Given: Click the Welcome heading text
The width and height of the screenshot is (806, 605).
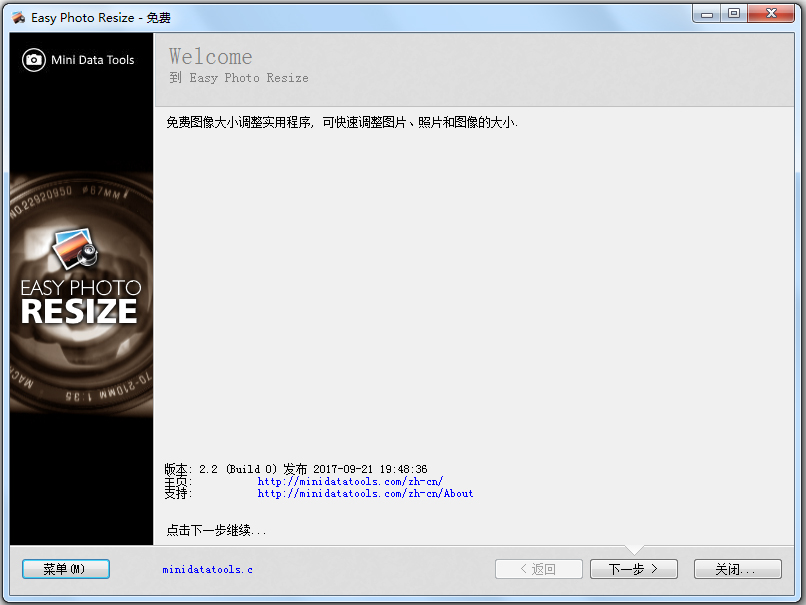Looking at the screenshot, I should pos(211,57).
